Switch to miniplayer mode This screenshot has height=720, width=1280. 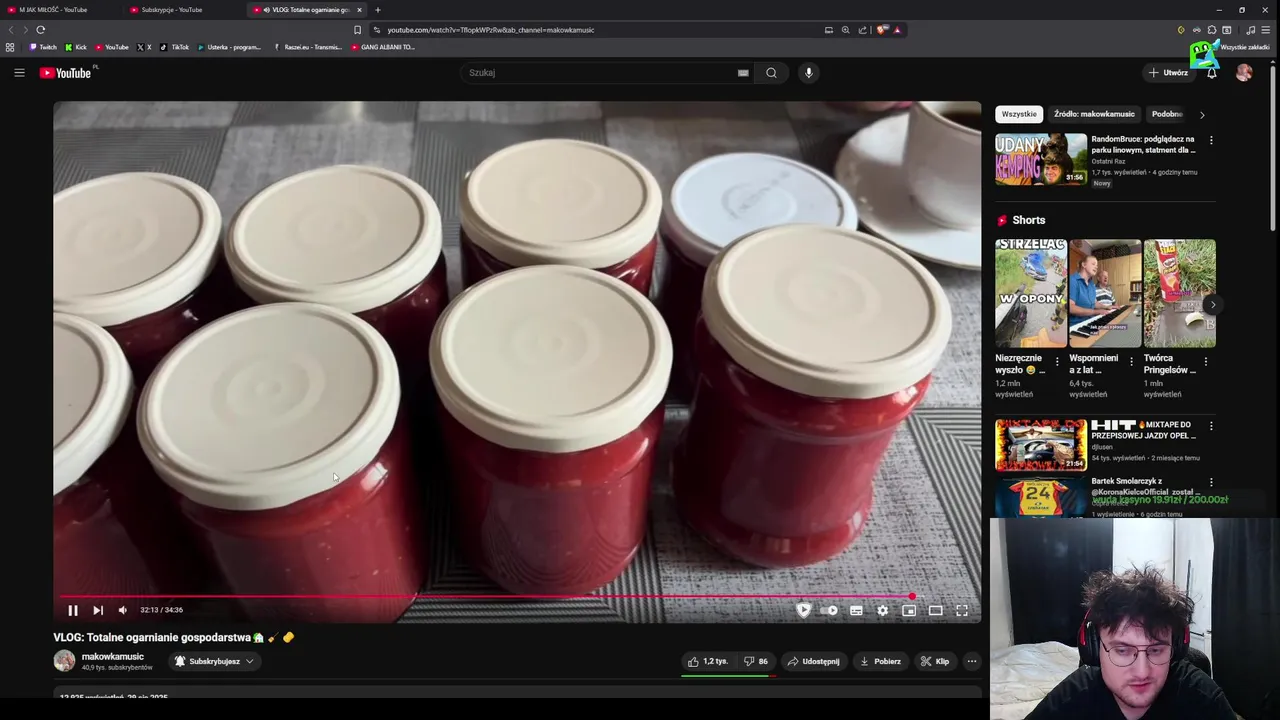pos(909,610)
